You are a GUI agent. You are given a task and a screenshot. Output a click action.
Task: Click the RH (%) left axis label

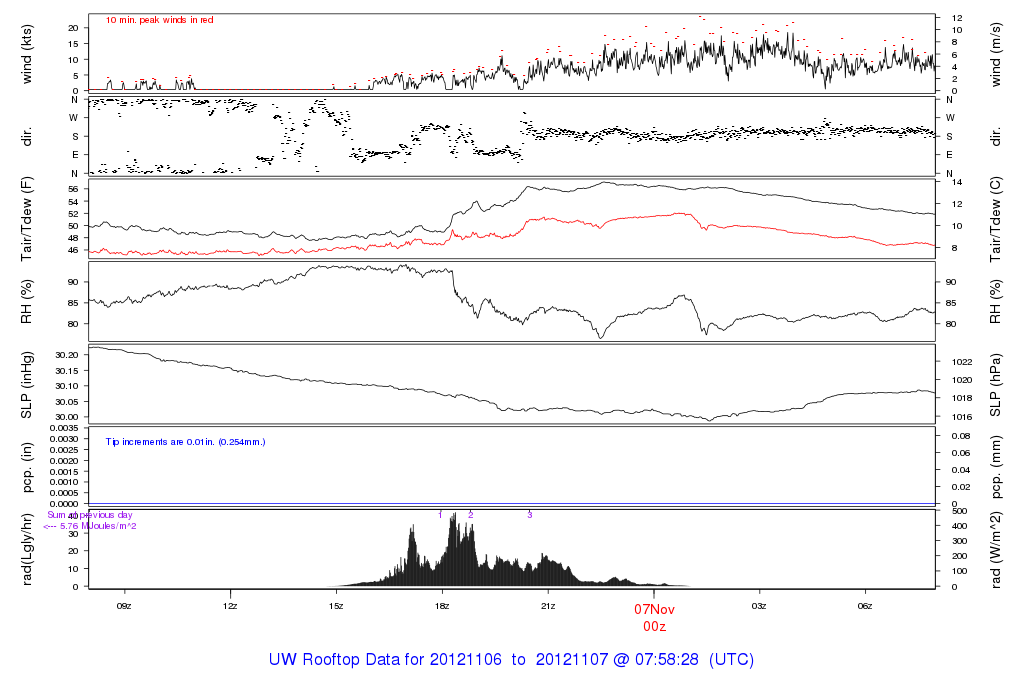tap(27, 302)
